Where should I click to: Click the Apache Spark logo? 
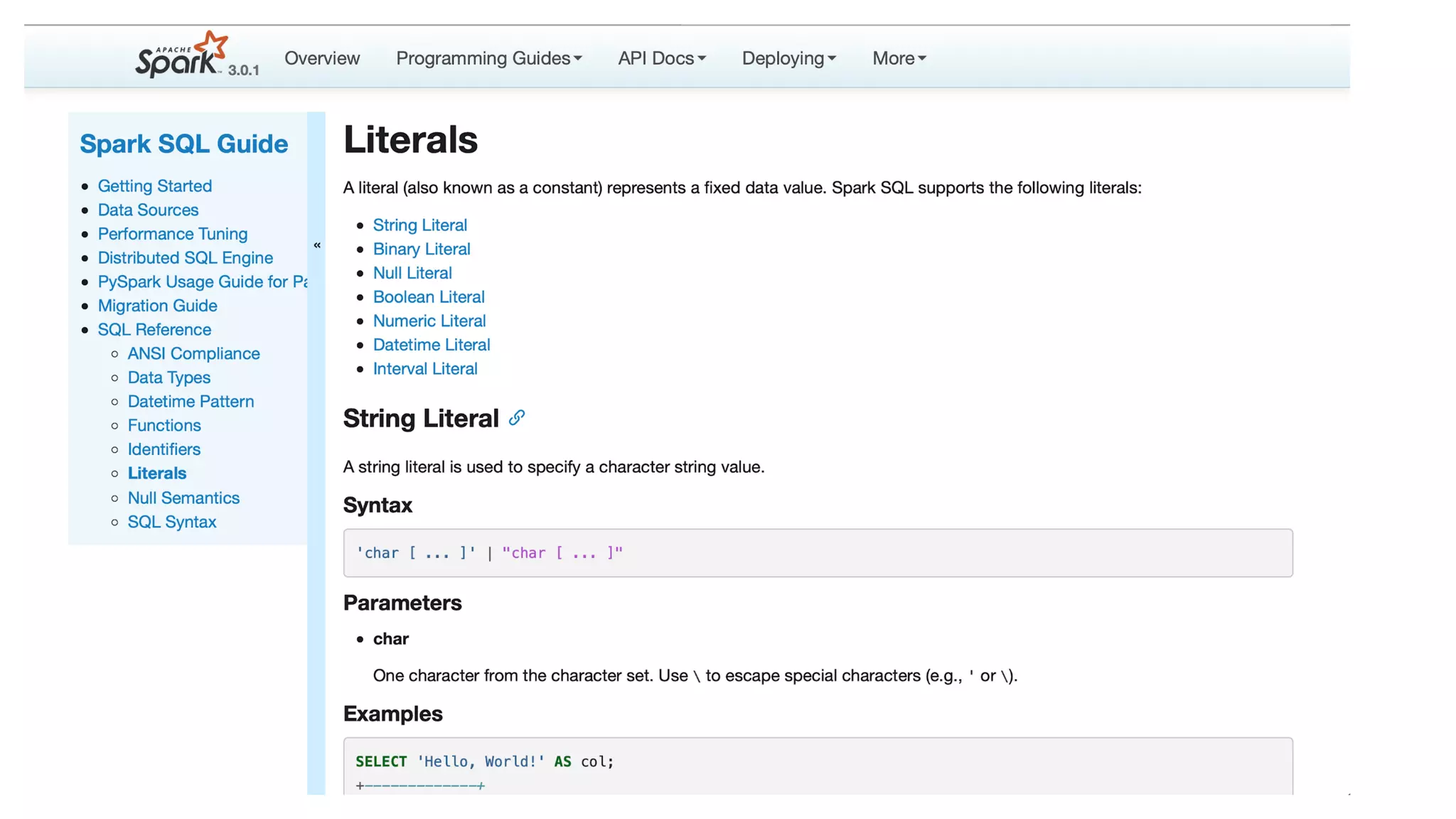click(x=181, y=55)
